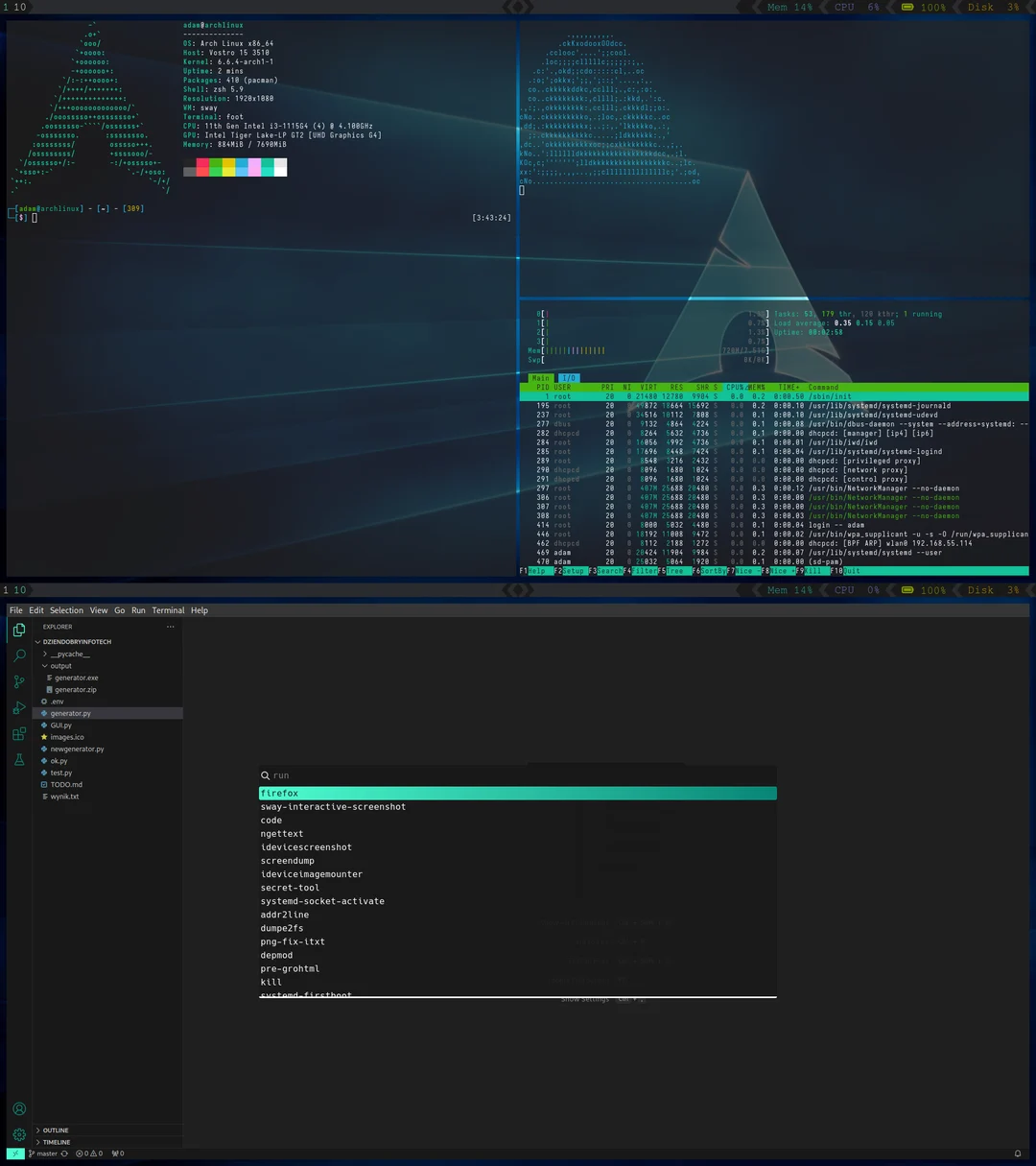Screen dimensions: 1036x1166
Task: Click the errors and warnings counter
Action: pyautogui.click(x=88, y=1154)
